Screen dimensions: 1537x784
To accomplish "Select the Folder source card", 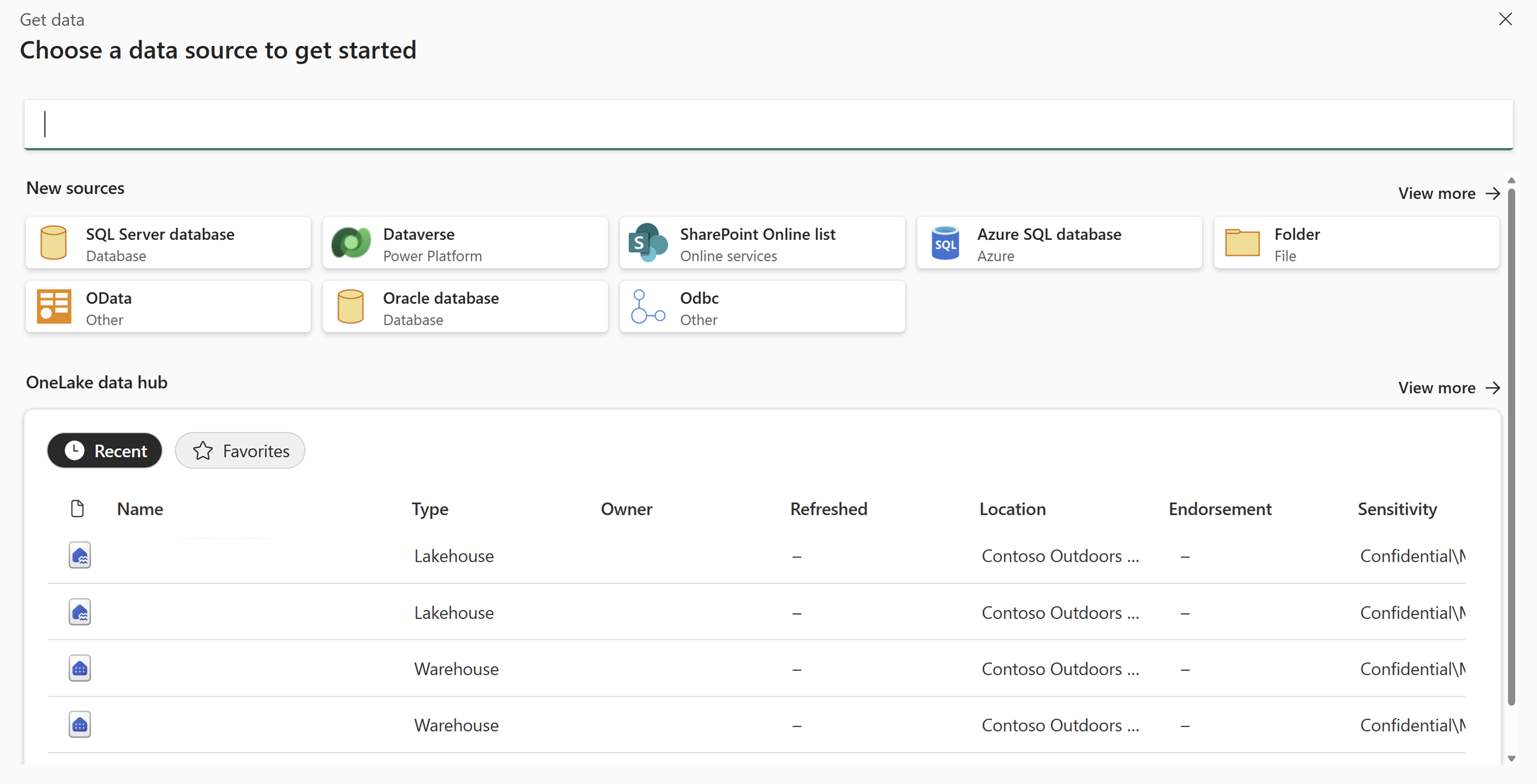I will coord(1357,243).
